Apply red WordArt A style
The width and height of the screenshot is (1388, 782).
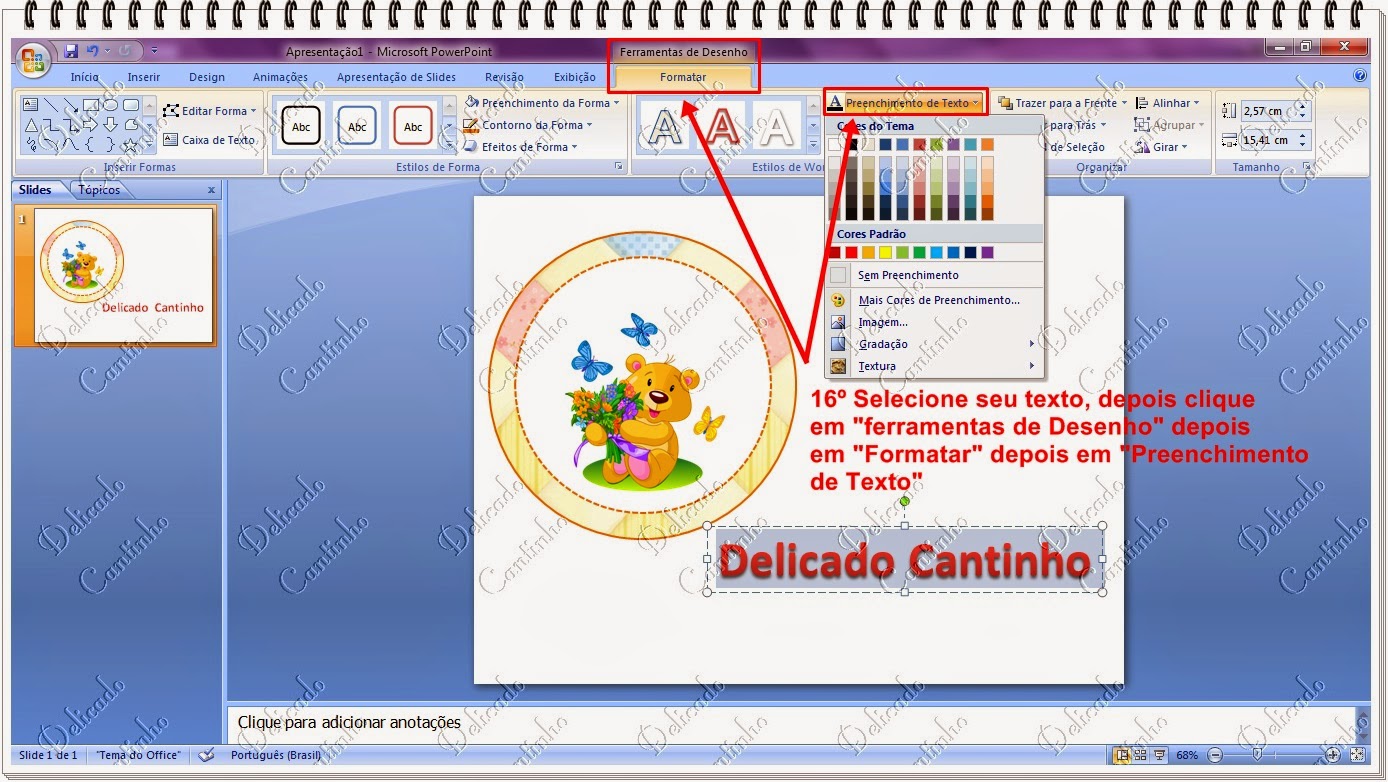[x=722, y=127]
